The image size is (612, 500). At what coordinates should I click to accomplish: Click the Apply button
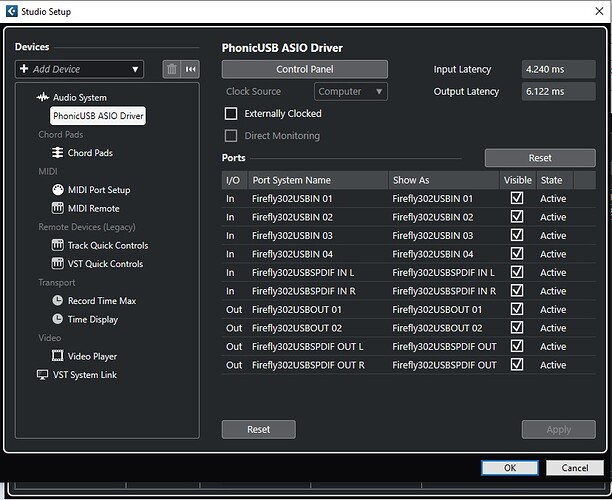pyautogui.click(x=559, y=429)
